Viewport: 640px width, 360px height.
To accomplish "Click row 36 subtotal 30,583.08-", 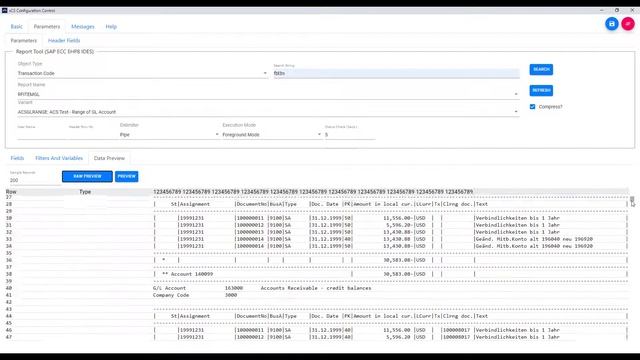I will 398,260.
